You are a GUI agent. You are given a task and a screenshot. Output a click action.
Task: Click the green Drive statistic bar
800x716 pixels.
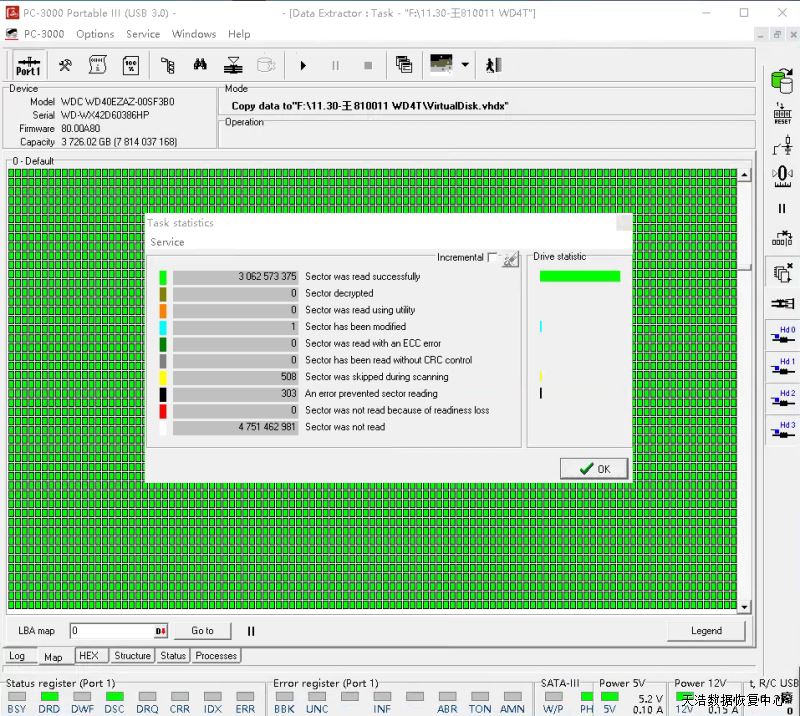click(x=580, y=276)
